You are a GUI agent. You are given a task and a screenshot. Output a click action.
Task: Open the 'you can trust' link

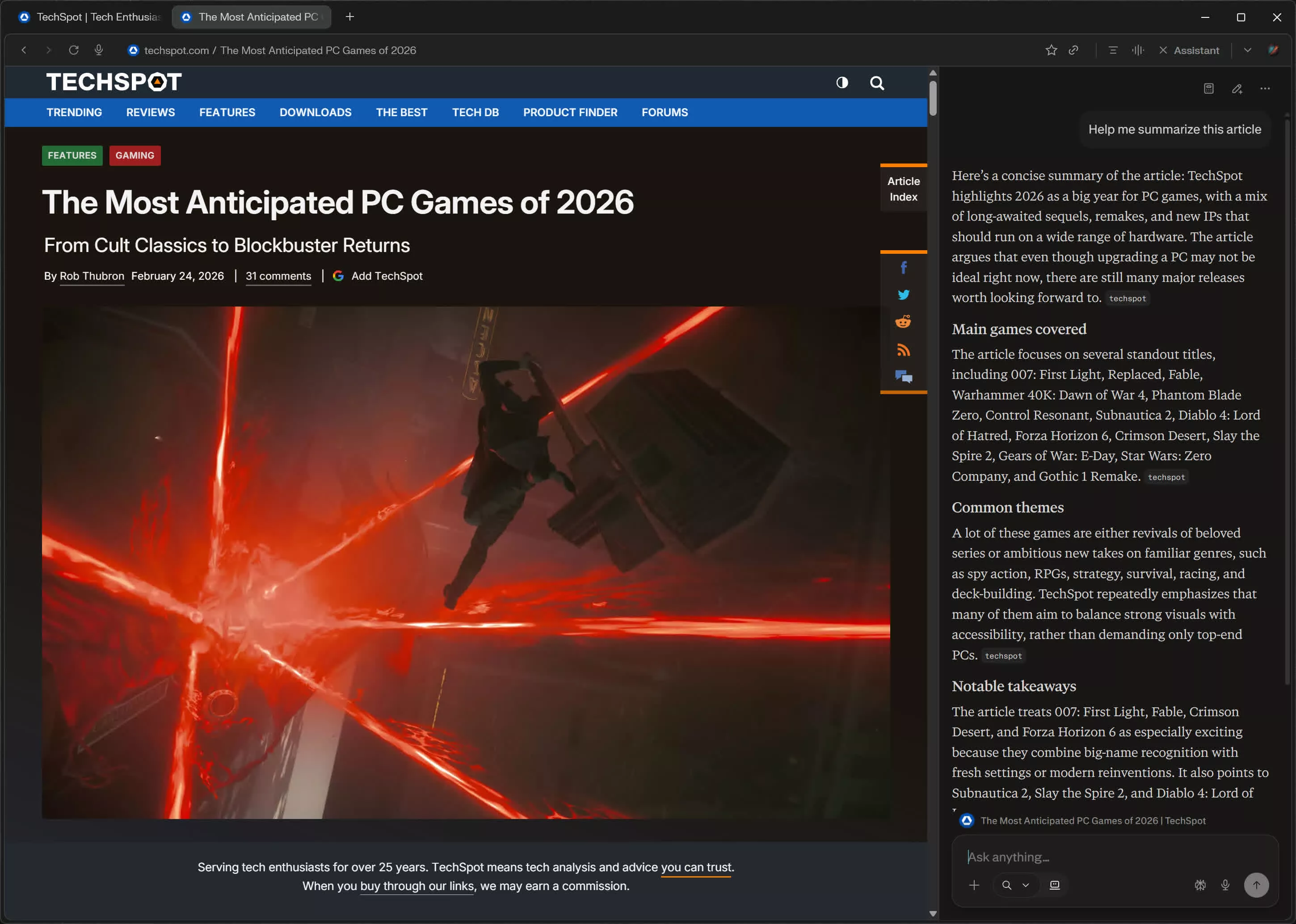point(696,867)
